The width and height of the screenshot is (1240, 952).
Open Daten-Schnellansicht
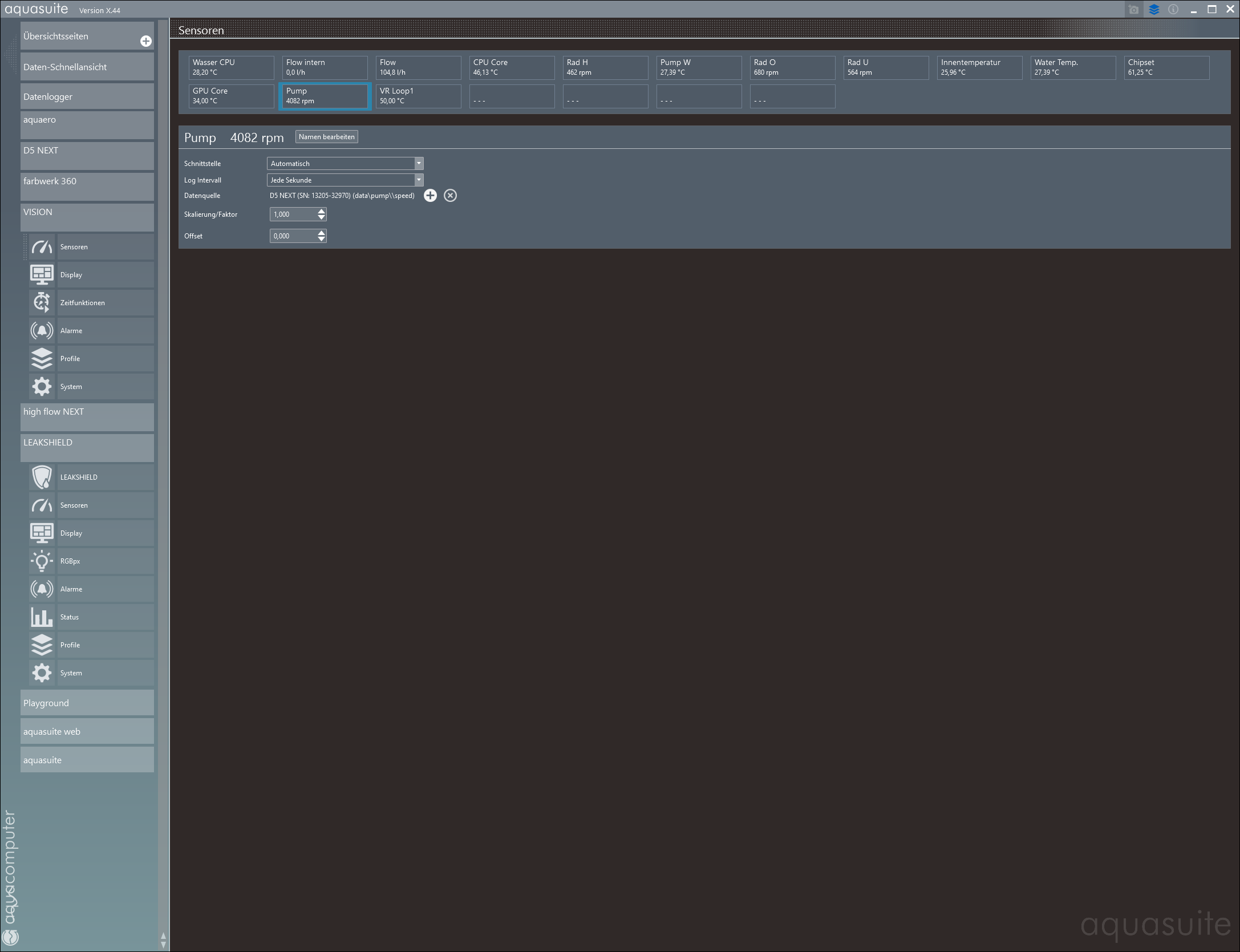(87, 67)
